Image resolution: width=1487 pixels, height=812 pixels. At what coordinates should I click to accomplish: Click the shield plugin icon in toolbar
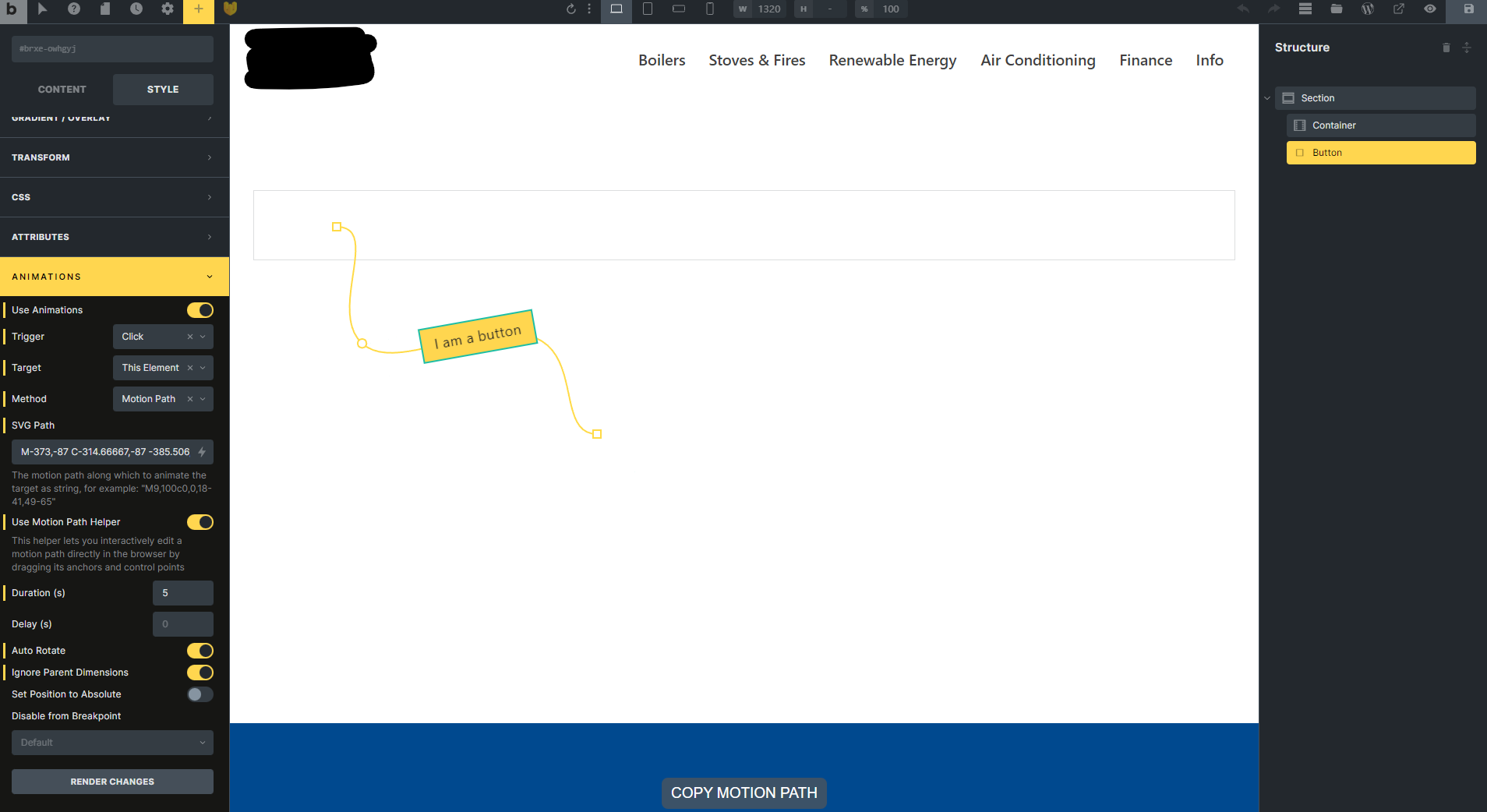point(230,9)
